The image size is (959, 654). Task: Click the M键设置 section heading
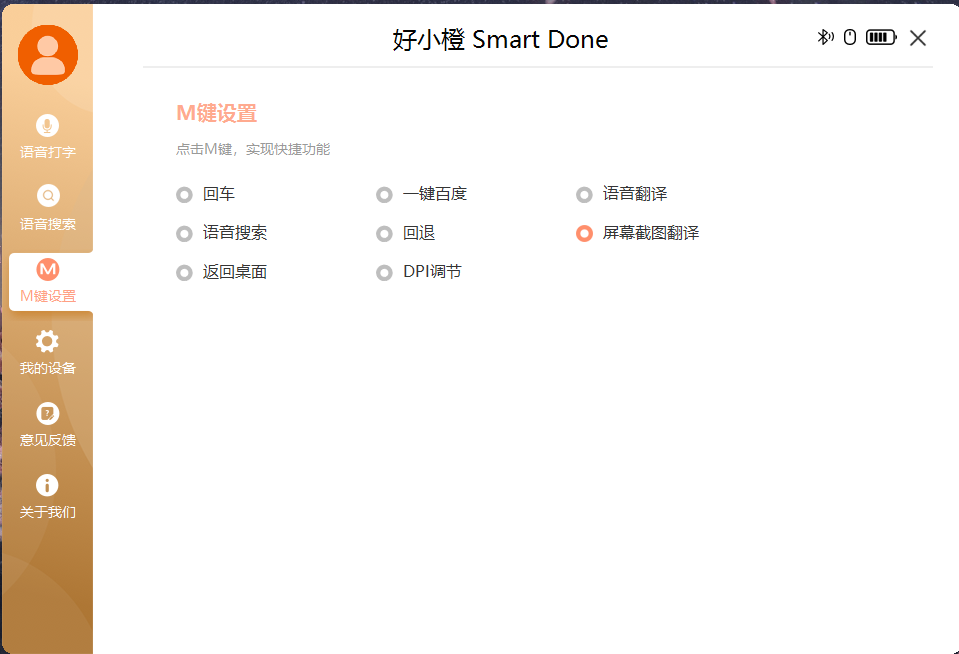217,113
